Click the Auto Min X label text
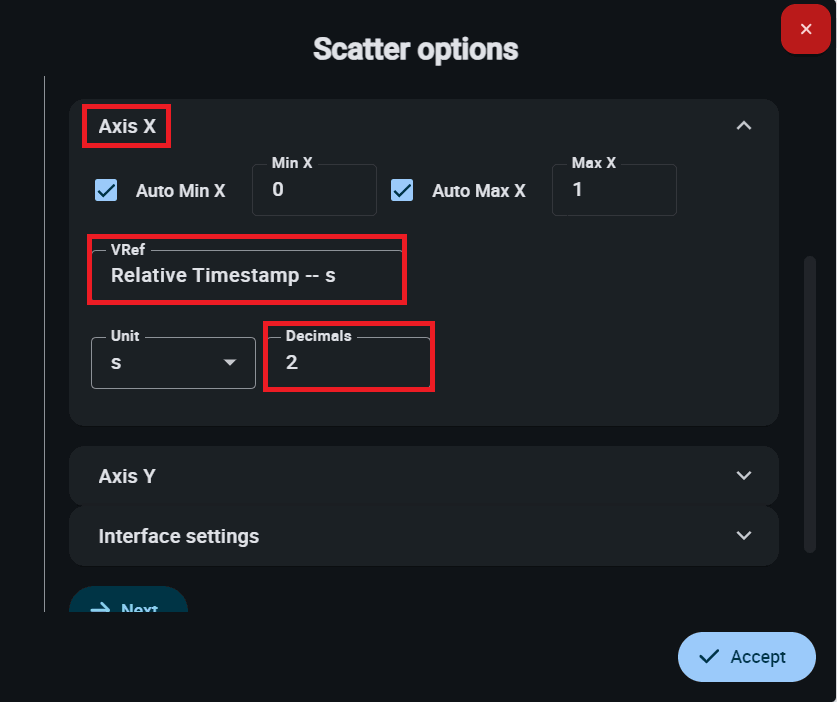 (x=180, y=191)
